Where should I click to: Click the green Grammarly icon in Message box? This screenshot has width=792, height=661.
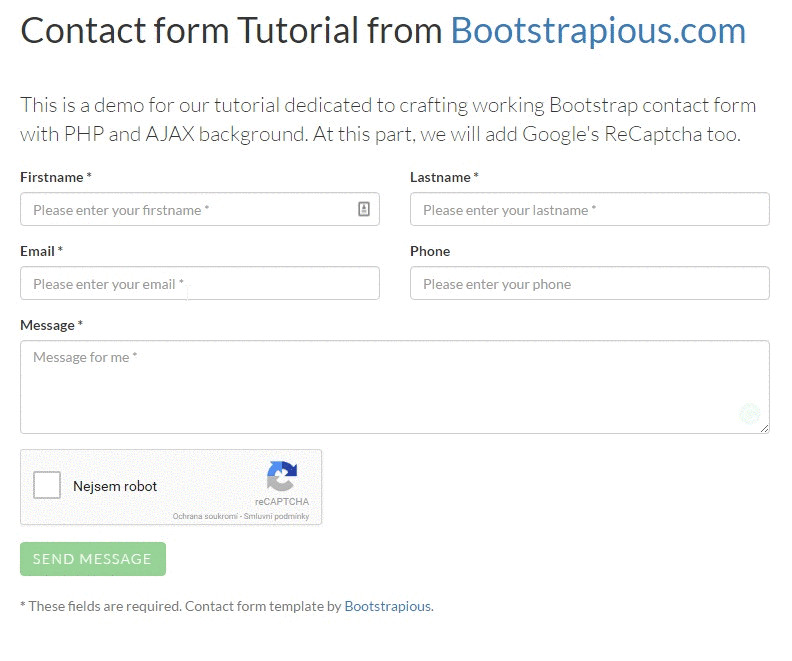click(749, 413)
